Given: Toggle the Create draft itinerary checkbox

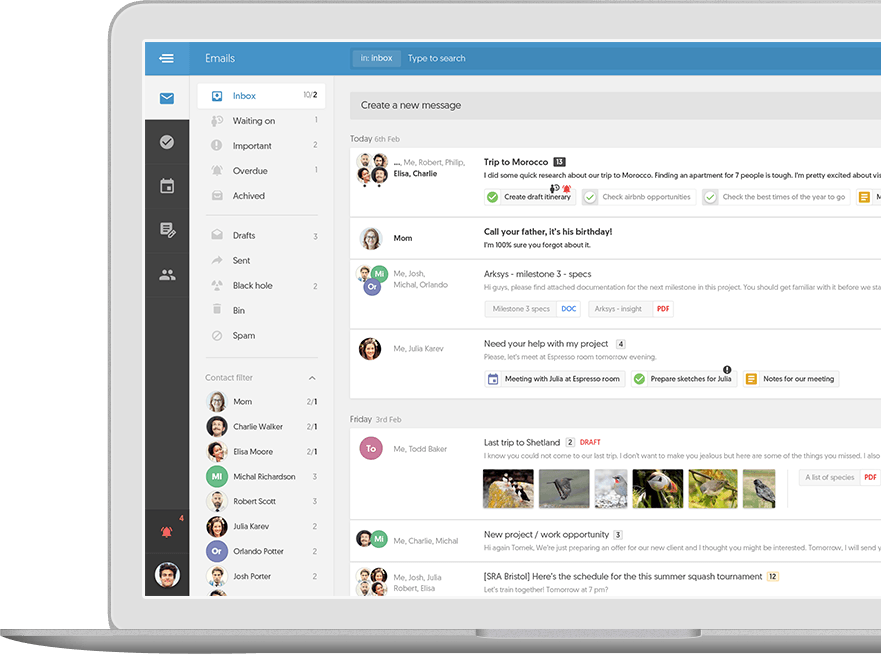Looking at the screenshot, I should (492, 197).
